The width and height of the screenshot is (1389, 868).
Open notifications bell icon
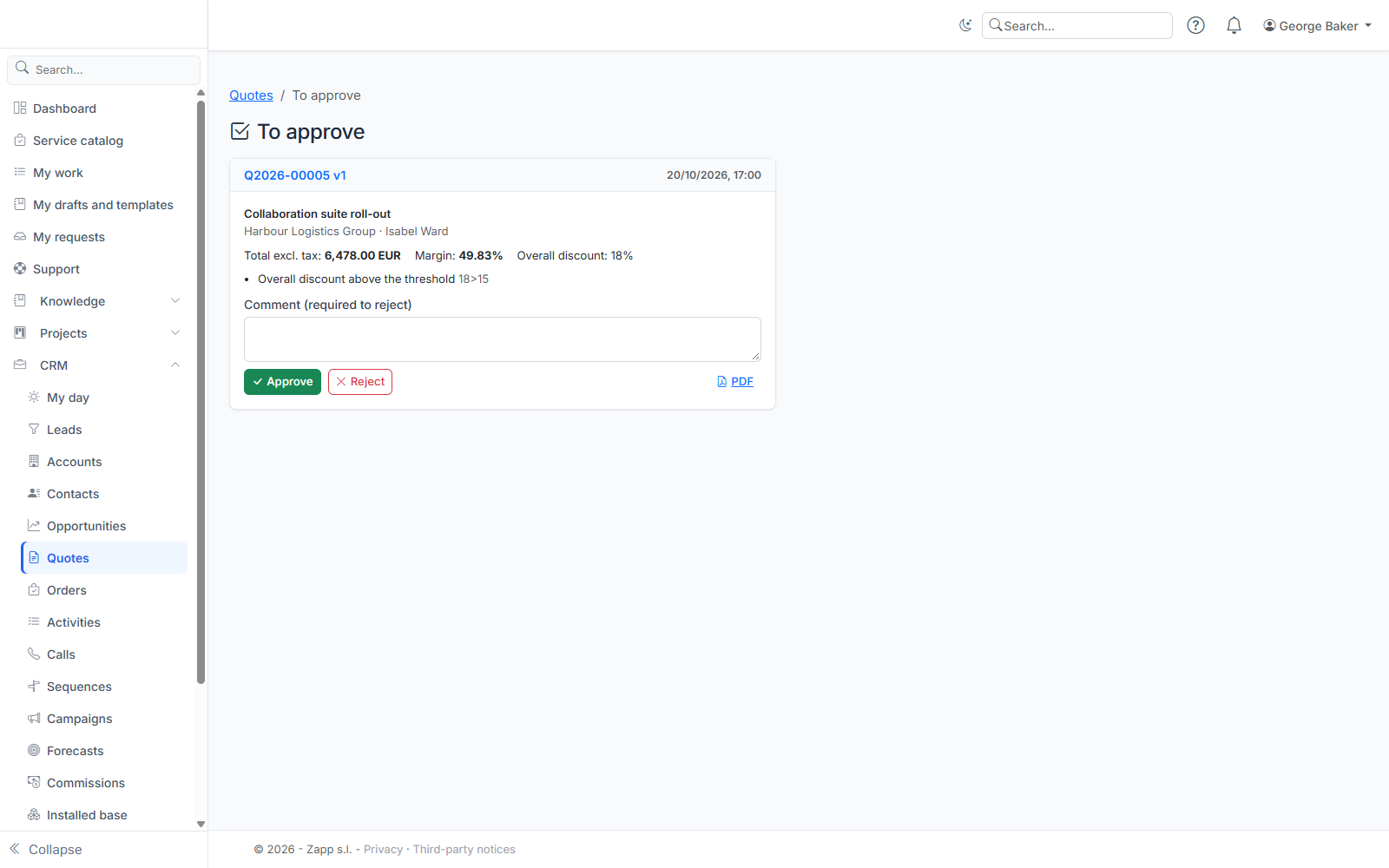(x=1234, y=25)
